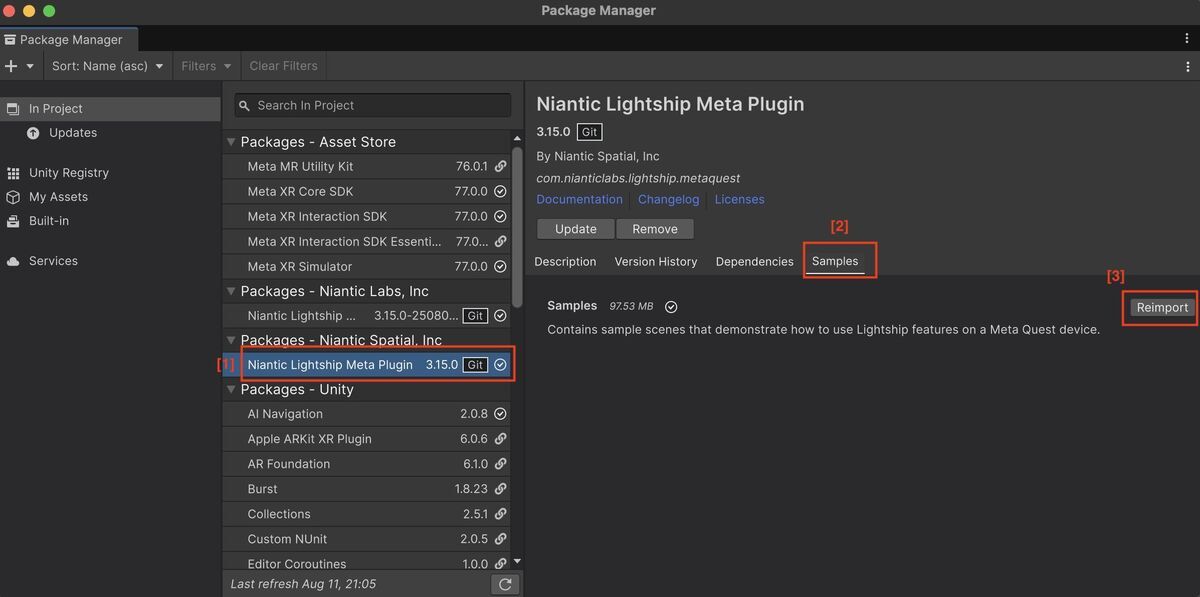This screenshot has height=597, width=1200.
Task: Click link icon on Meta MR Utility Kit
Action: (x=500, y=167)
